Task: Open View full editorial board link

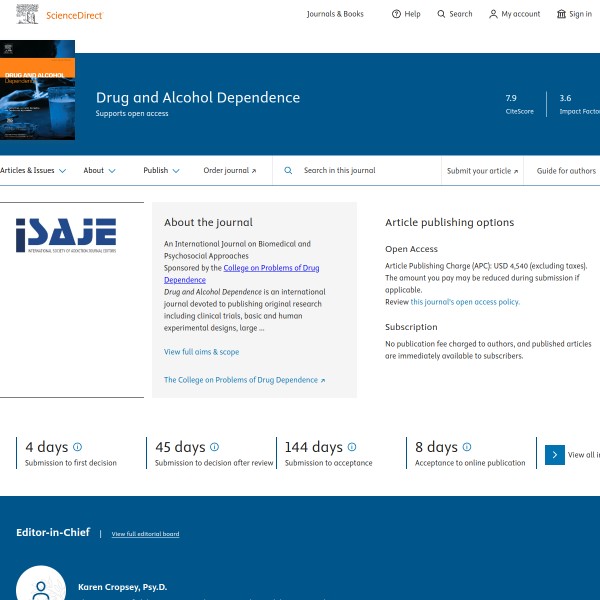Action: (145, 534)
